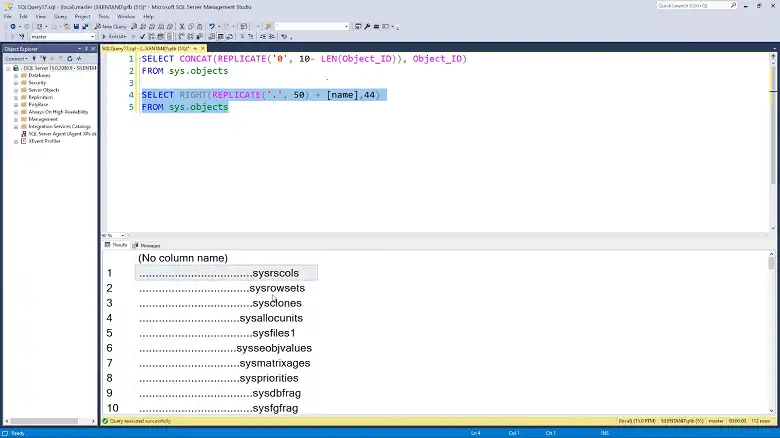Screen dimensions: 780x438
Task: Open the Tools menu
Action: point(103,16)
